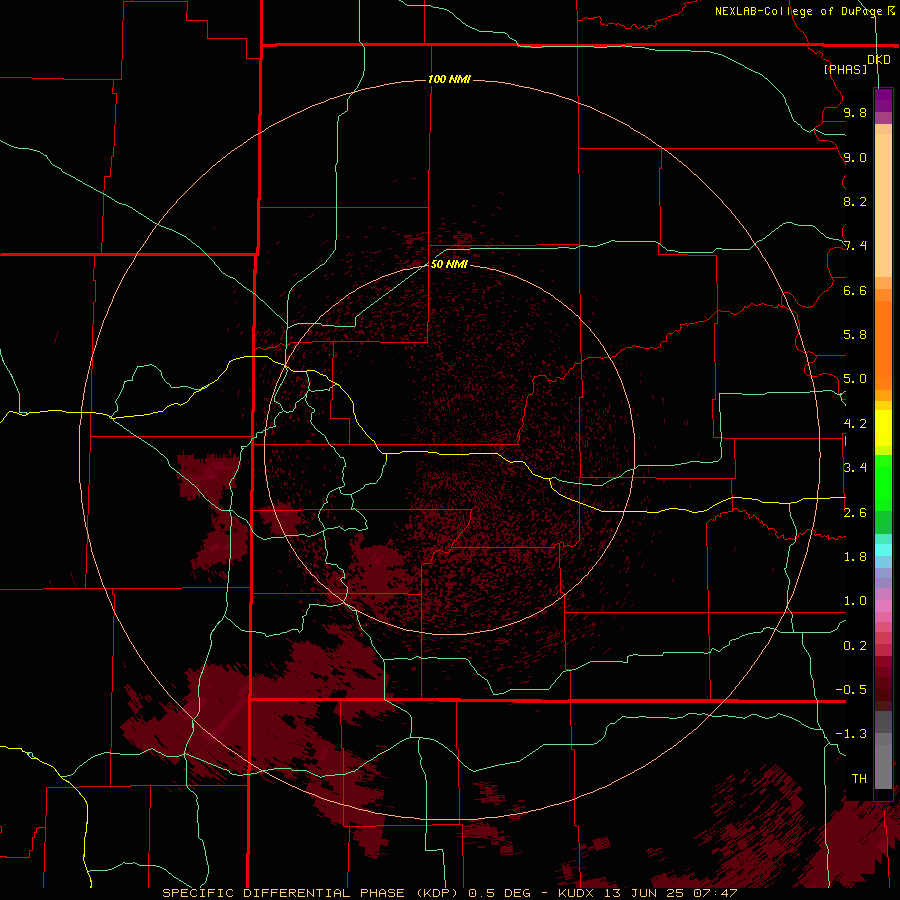Click the 7.4 scale value
Image resolution: width=900 pixels, height=900 pixels.
855,246
